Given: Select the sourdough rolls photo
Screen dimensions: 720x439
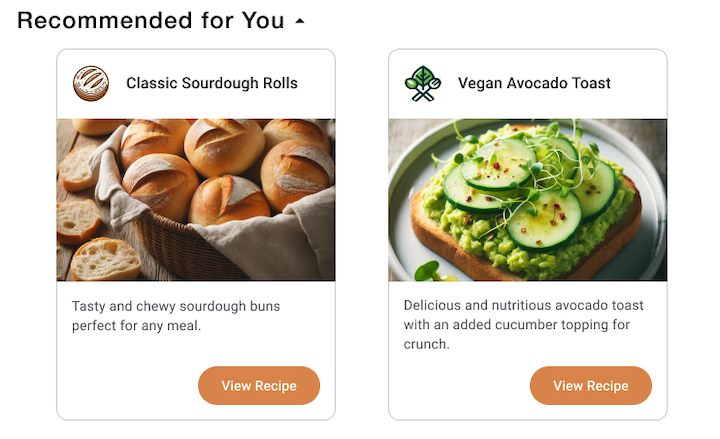Looking at the screenshot, I should pos(196,200).
